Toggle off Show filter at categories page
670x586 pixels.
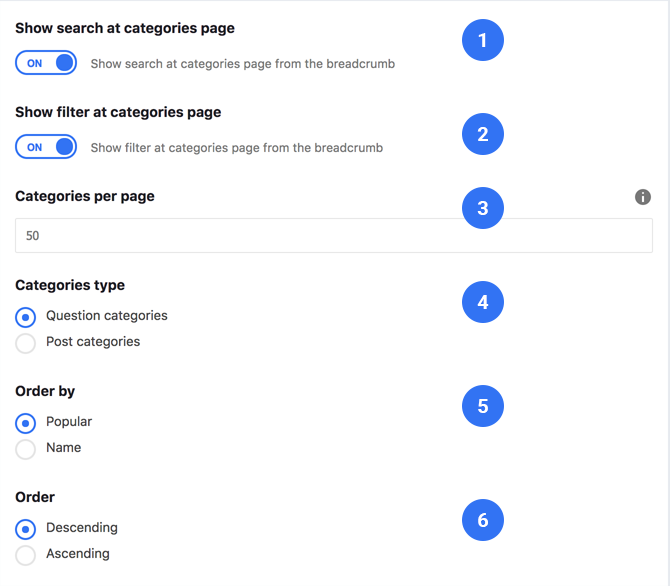[x=46, y=147]
